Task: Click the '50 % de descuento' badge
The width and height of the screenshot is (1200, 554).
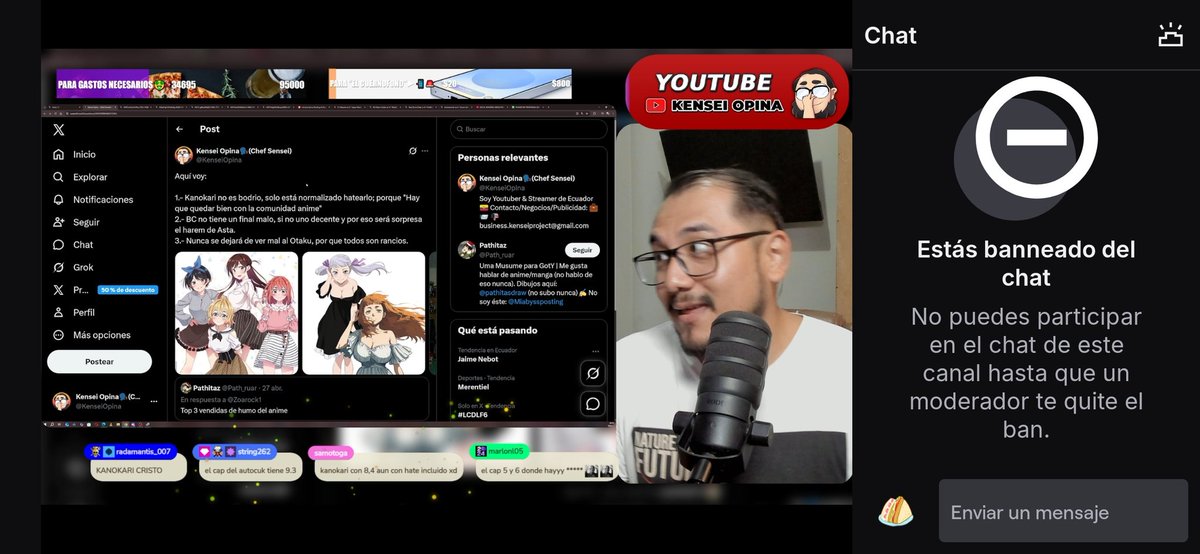Action: tap(127, 290)
